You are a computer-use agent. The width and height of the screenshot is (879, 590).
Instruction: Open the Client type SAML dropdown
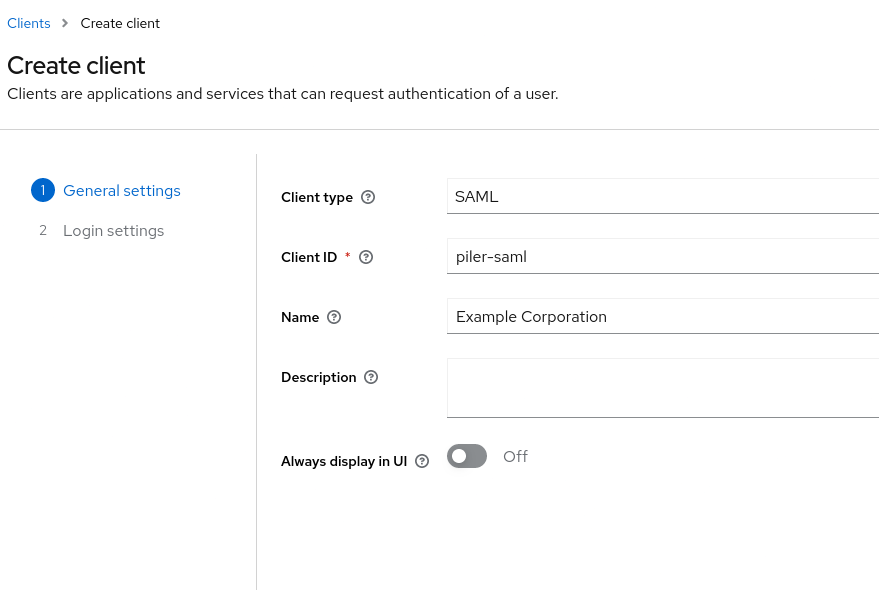coord(662,196)
